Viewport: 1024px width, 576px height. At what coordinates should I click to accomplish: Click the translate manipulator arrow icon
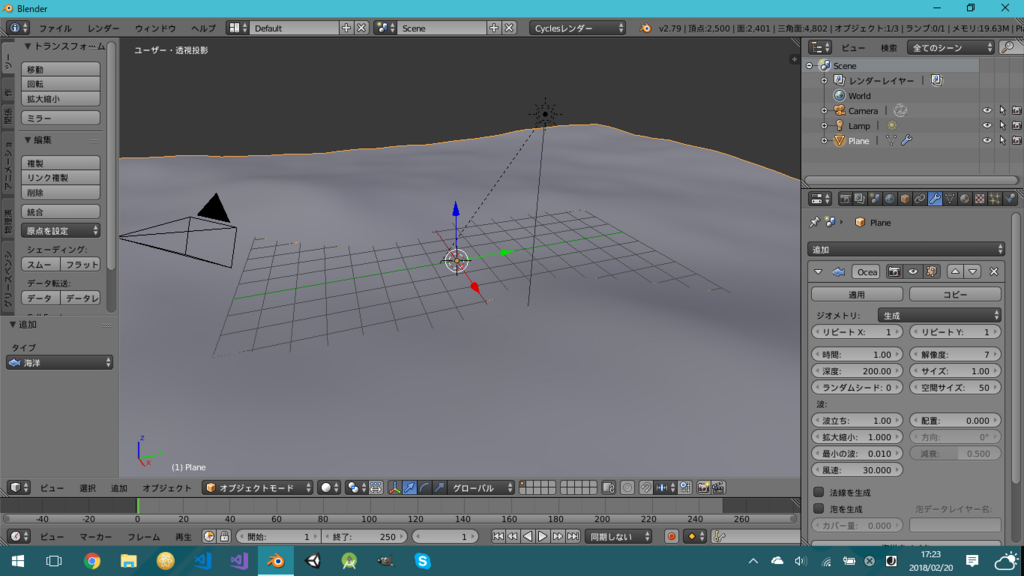(409, 488)
